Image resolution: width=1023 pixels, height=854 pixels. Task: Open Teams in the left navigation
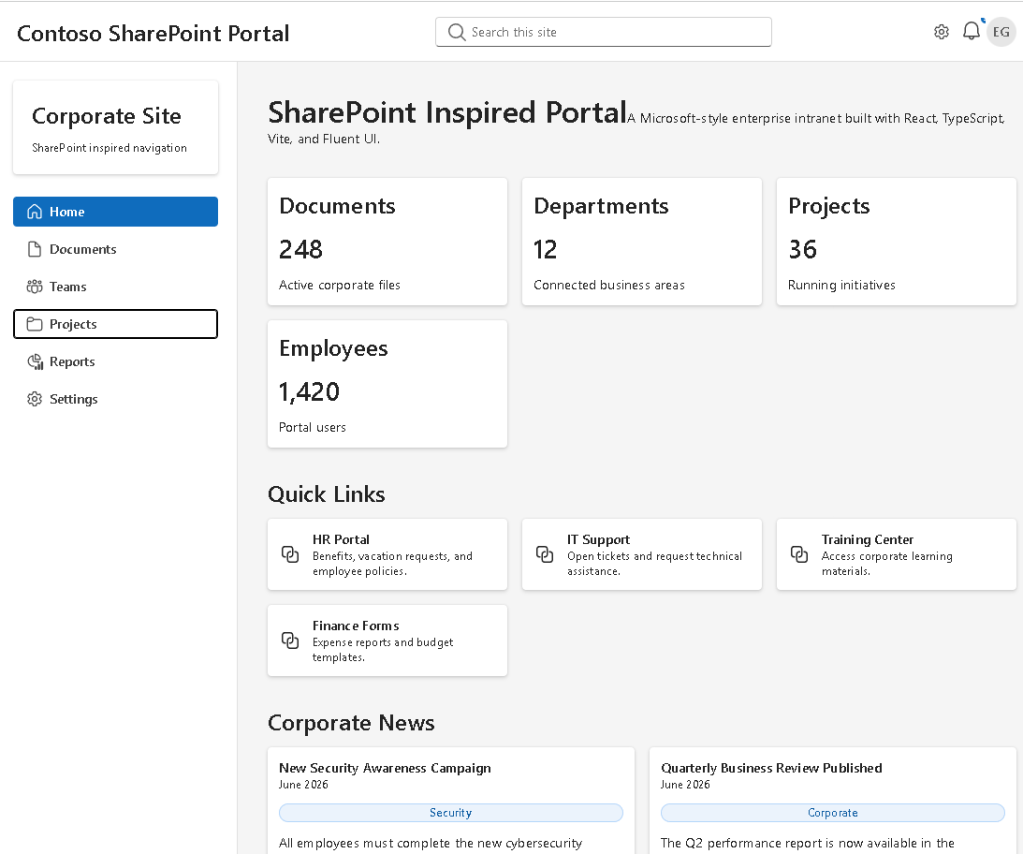coord(115,286)
